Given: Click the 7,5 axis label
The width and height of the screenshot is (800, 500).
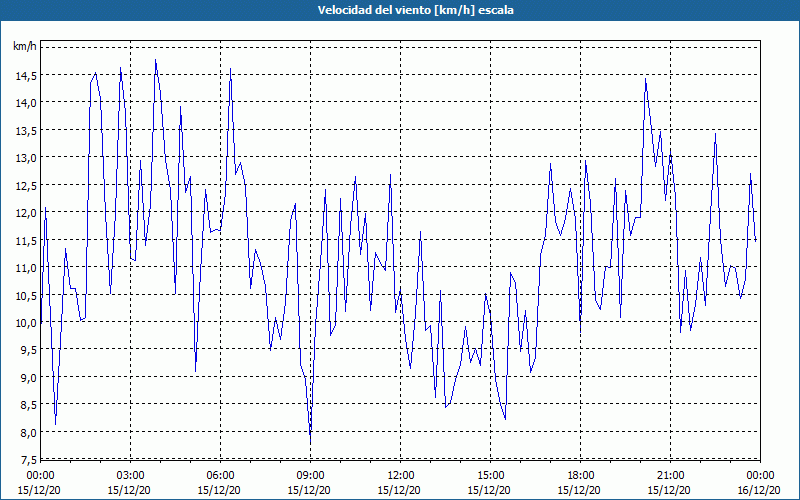Looking at the screenshot, I should click(x=29, y=461).
